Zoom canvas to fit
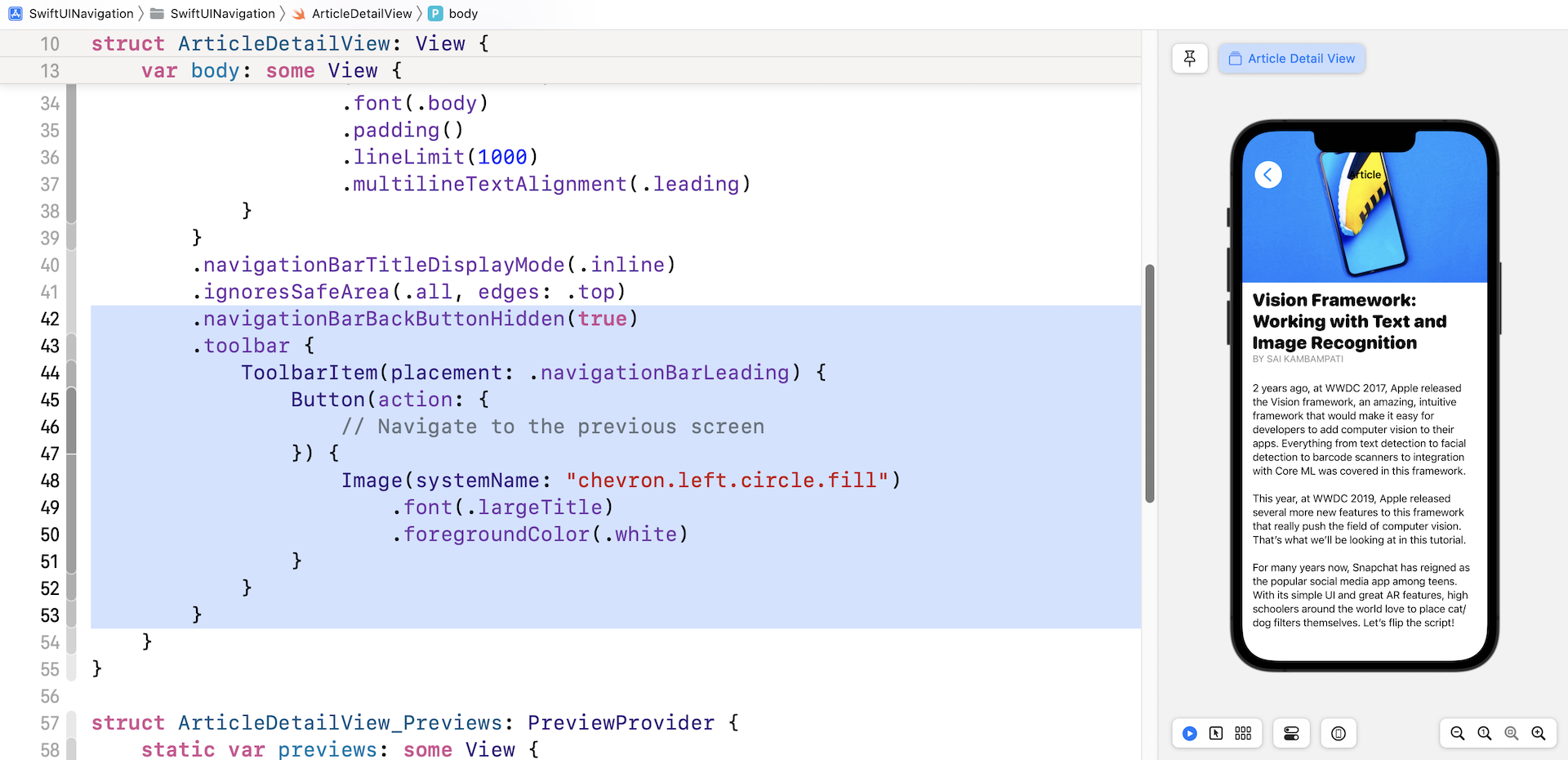This screenshot has height=760, width=1568. pyautogui.click(x=1511, y=733)
